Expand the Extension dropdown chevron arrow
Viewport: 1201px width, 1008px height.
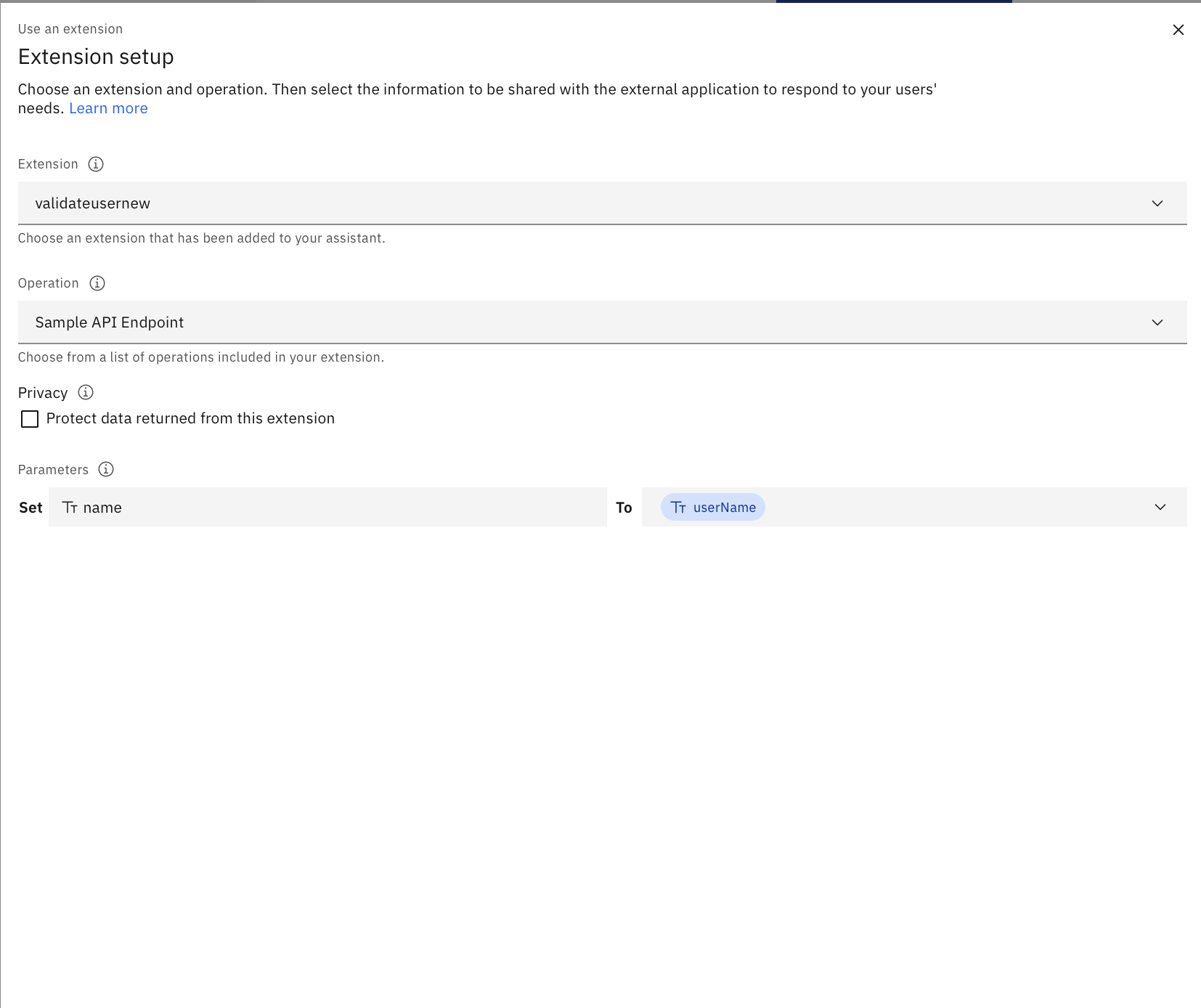pyautogui.click(x=1157, y=203)
